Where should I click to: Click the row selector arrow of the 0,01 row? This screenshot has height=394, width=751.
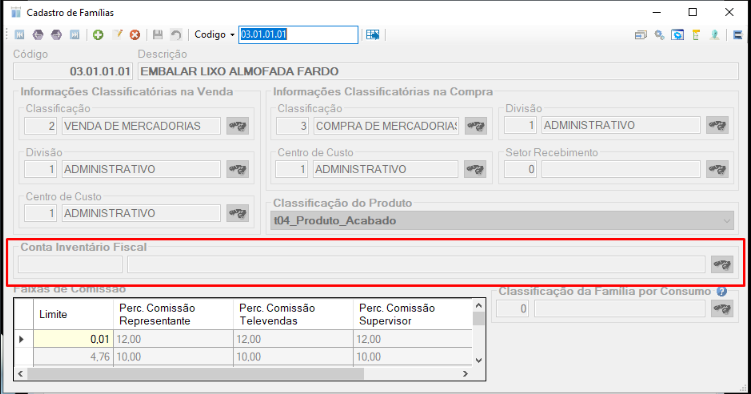[23, 339]
